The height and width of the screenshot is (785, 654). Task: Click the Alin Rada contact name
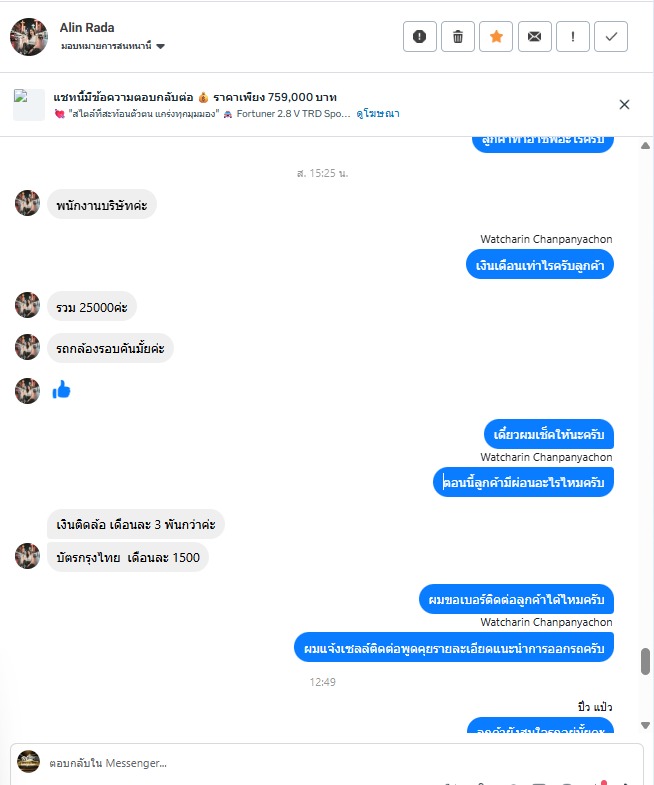(x=87, y=28)
